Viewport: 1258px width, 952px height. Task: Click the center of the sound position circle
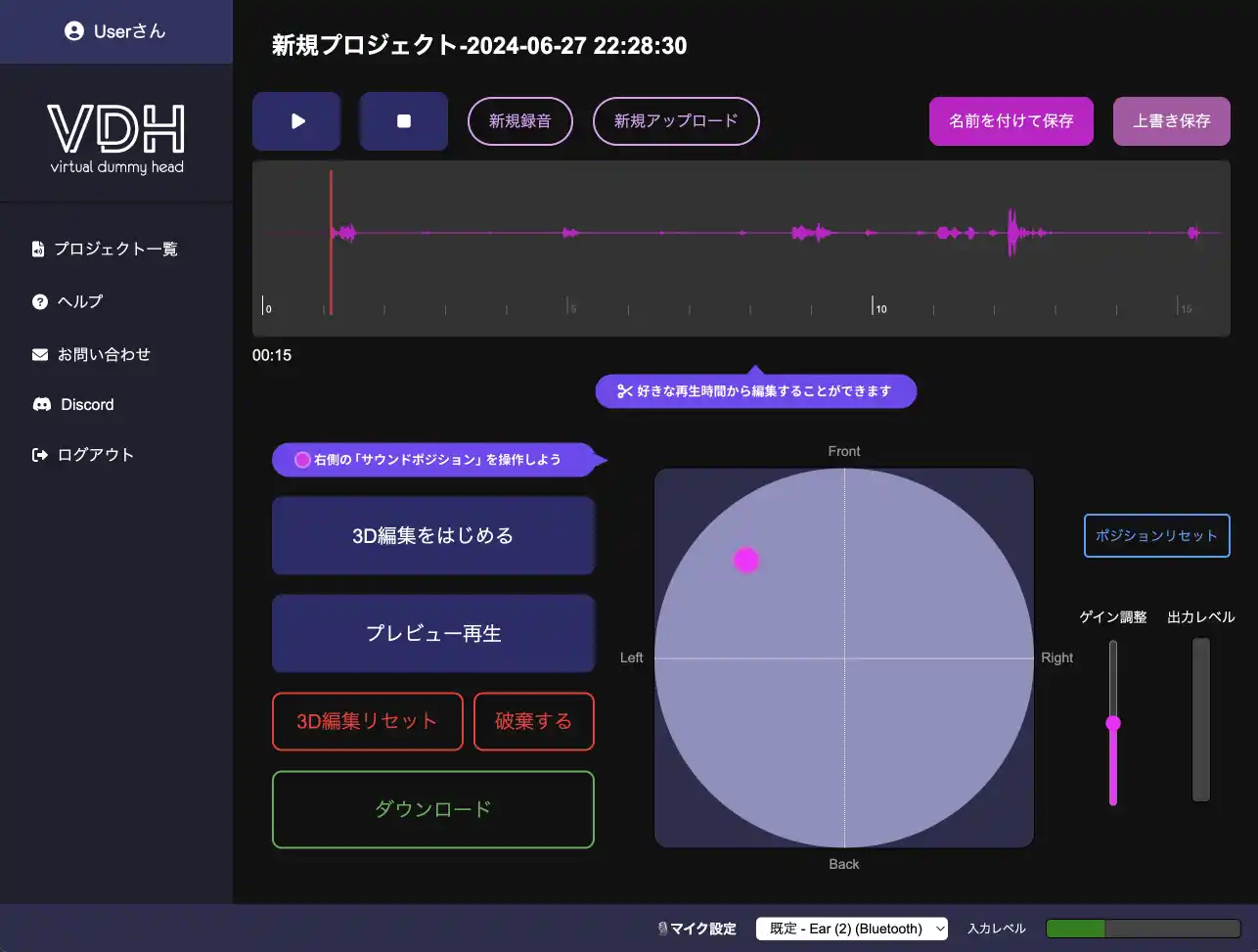coord(844,657)
